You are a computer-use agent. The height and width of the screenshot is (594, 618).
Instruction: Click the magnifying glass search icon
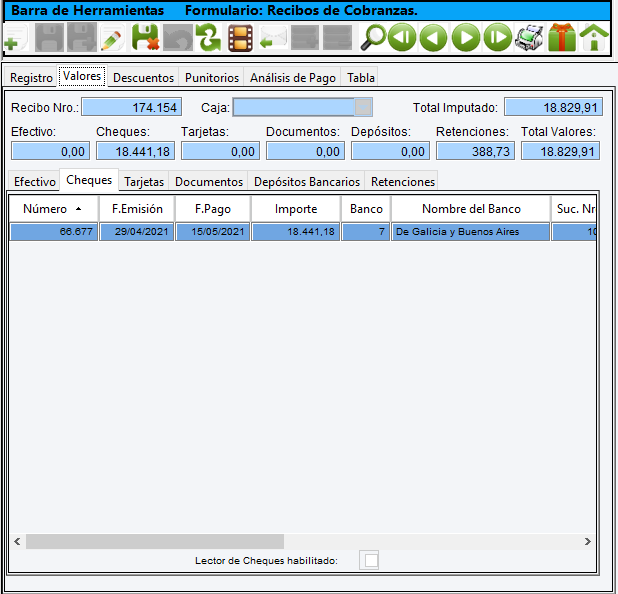click(372, 38)
